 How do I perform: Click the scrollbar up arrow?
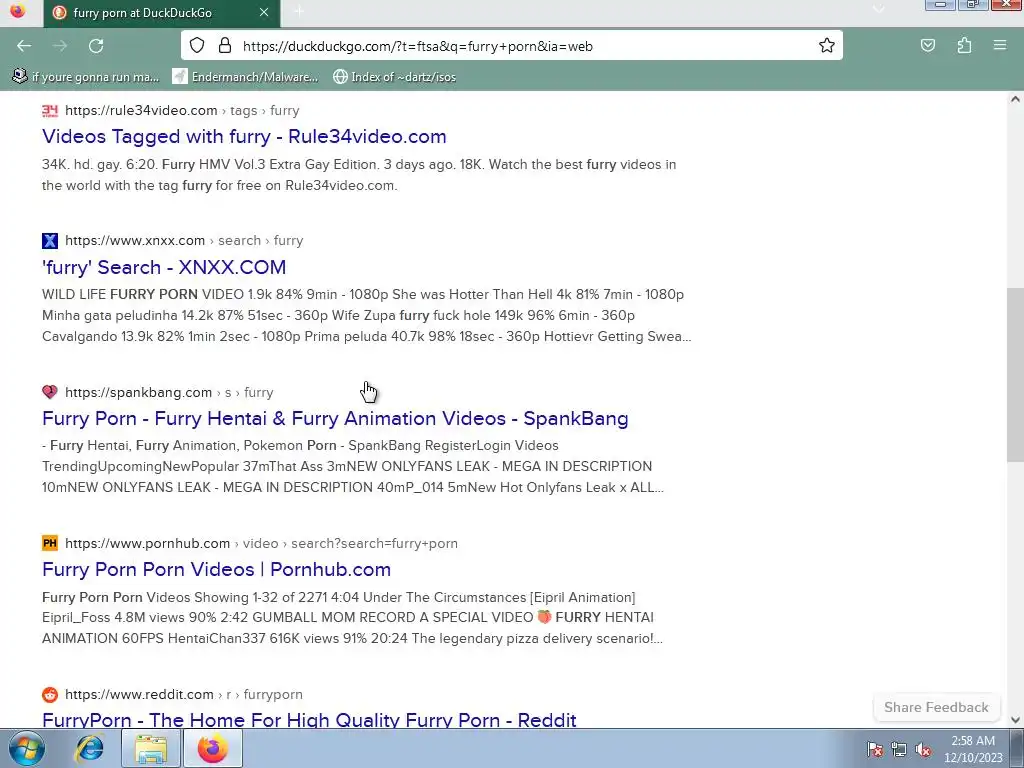(x=1015, y=99)
